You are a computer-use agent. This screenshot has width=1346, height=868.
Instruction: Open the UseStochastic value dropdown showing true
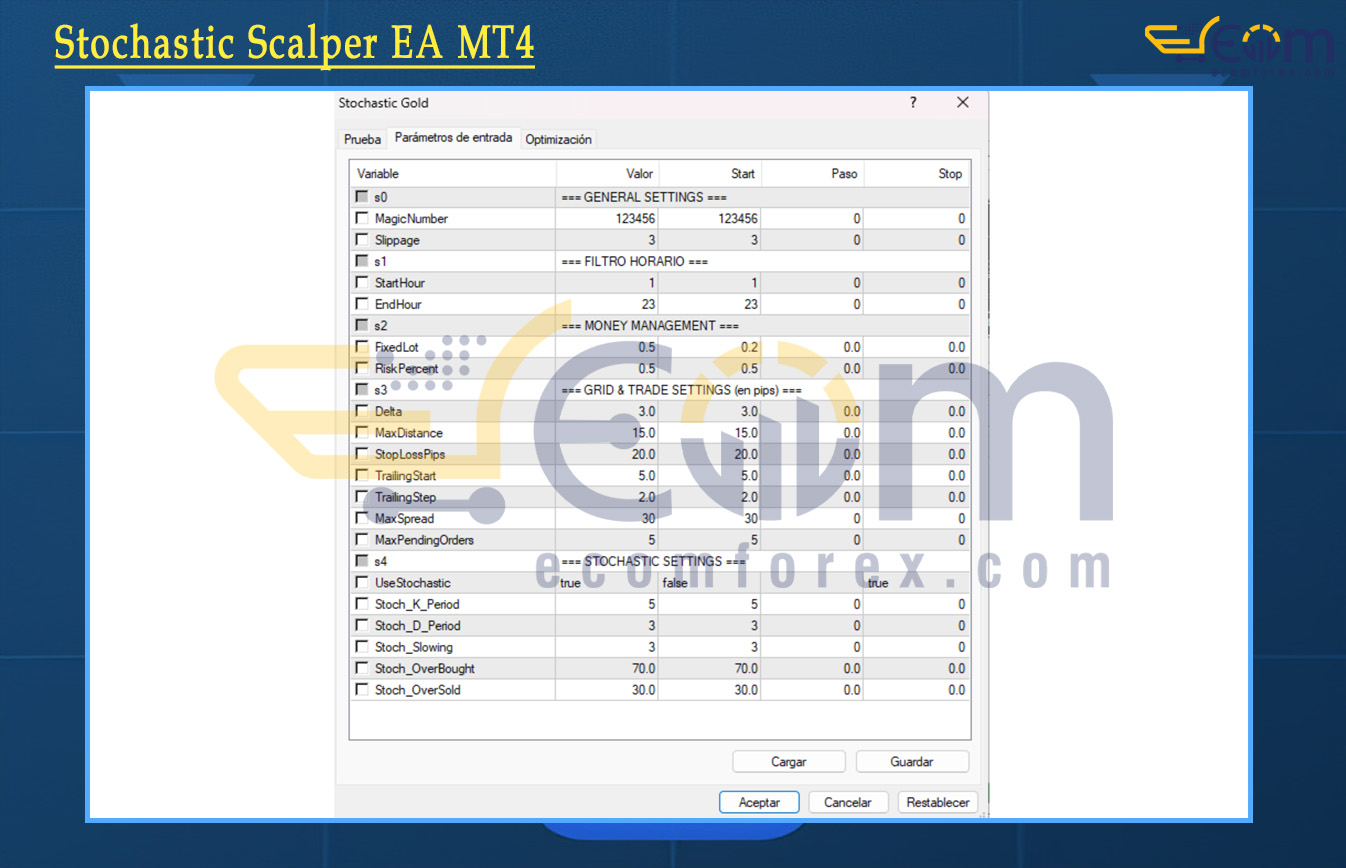(x=607, y=583)
